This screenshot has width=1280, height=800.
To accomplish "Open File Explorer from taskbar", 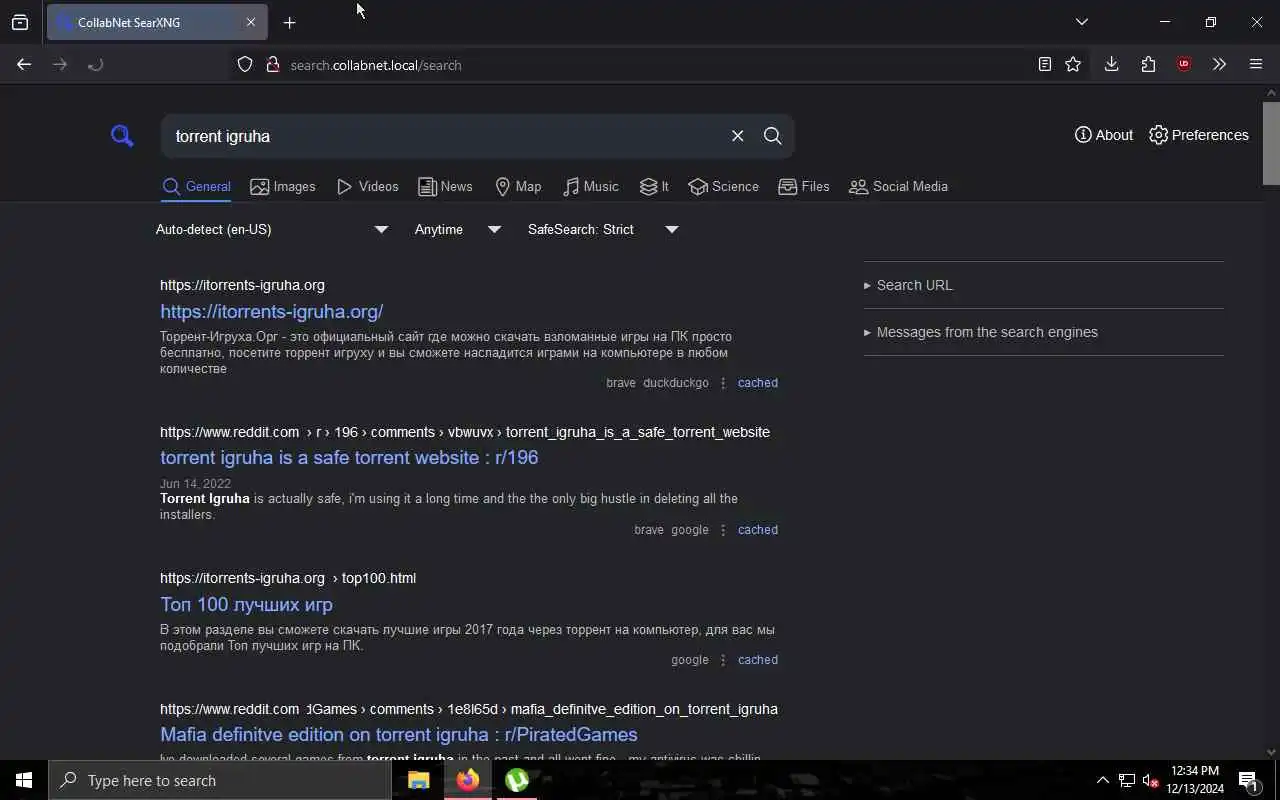I will [x=418, y=780].
